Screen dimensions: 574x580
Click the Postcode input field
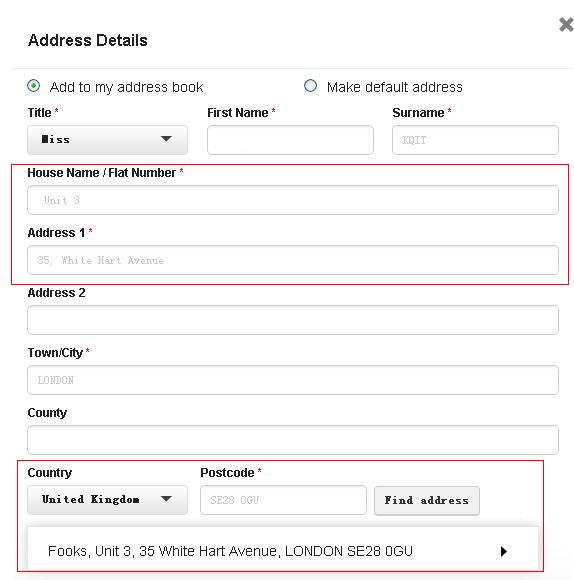click(x=283, y=500)
